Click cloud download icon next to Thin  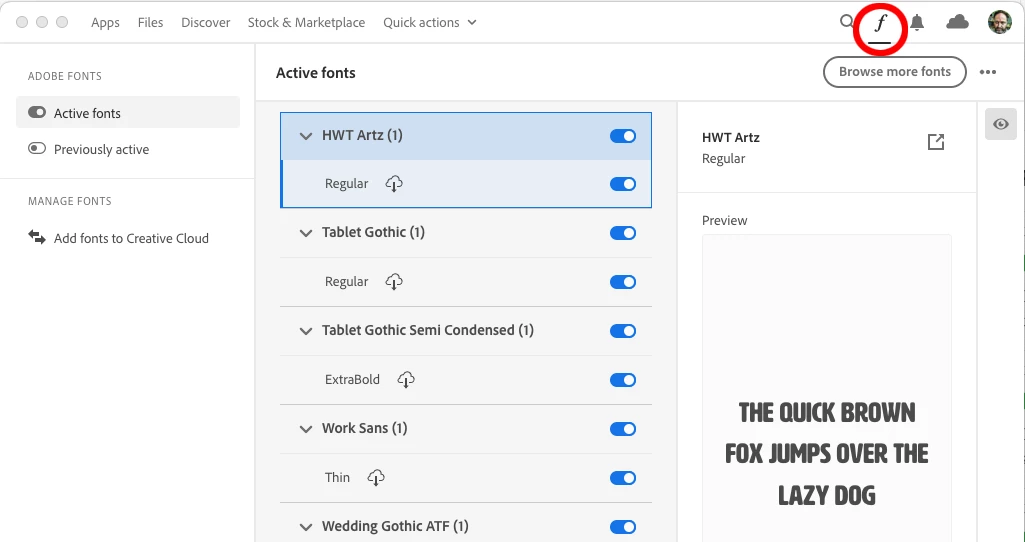coord(376,478)
